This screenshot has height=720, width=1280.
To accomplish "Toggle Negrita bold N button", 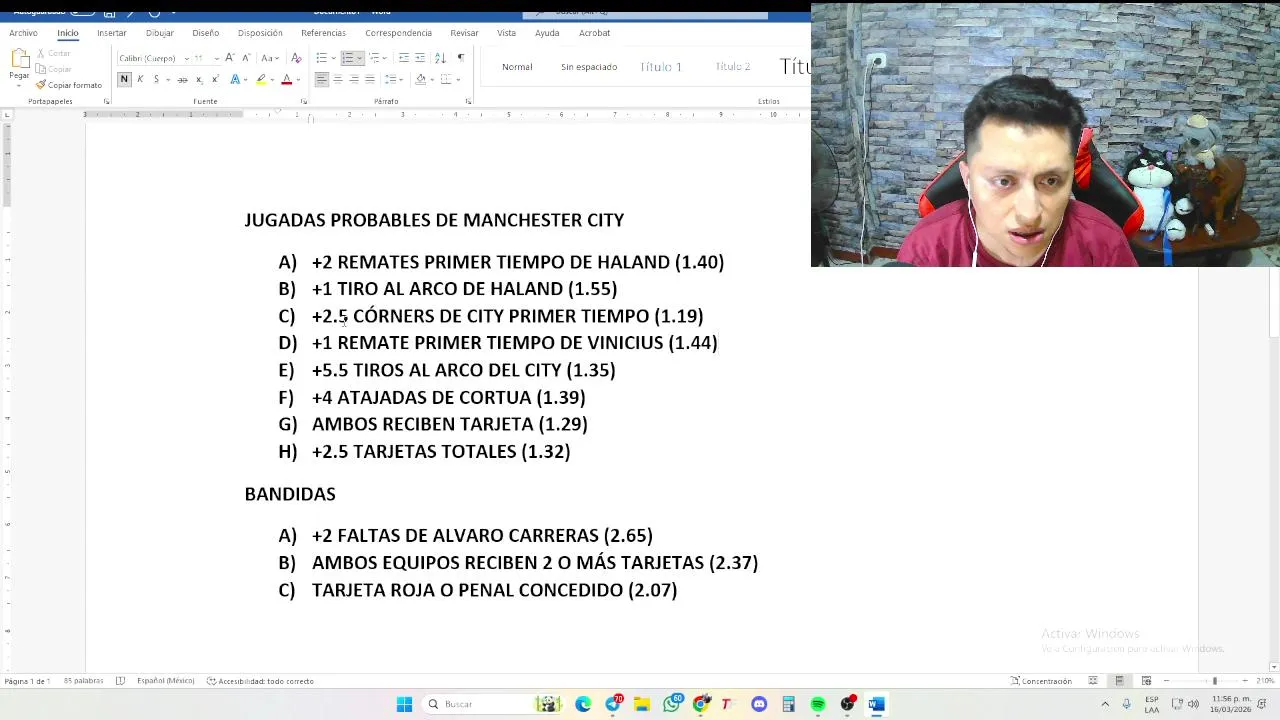I will (124, 79).
